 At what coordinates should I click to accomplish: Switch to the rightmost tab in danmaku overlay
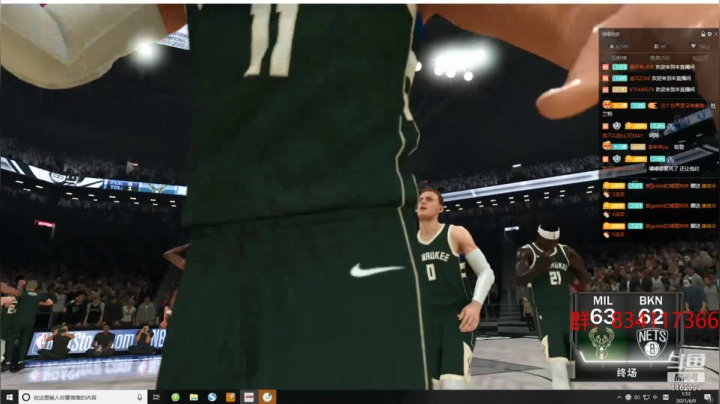coord(699,58)
